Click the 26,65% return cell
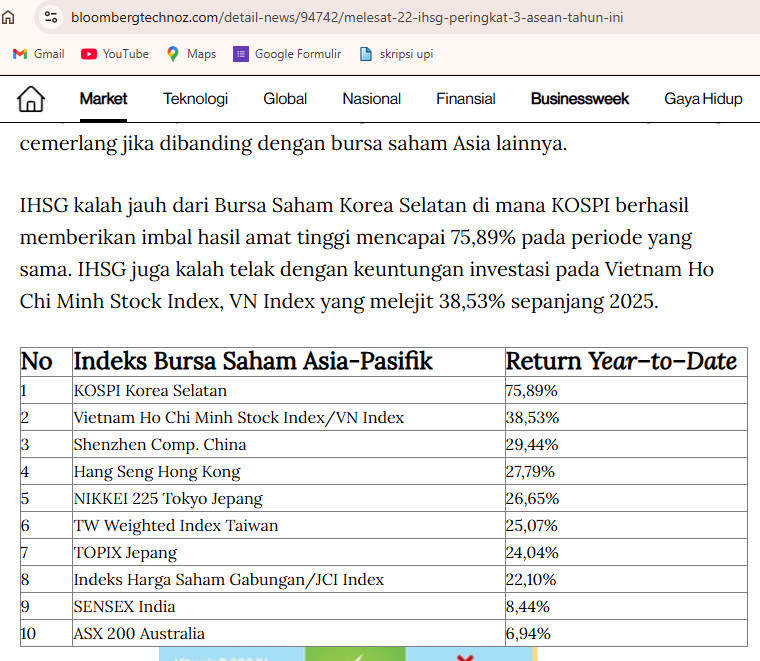The height and width of the screenshot is (661, 760). point(626,498)
